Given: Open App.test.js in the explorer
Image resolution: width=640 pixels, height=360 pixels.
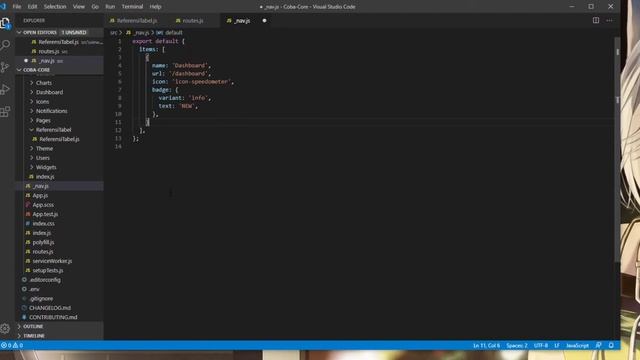Looking at the screenshot, I should [60, 214].
